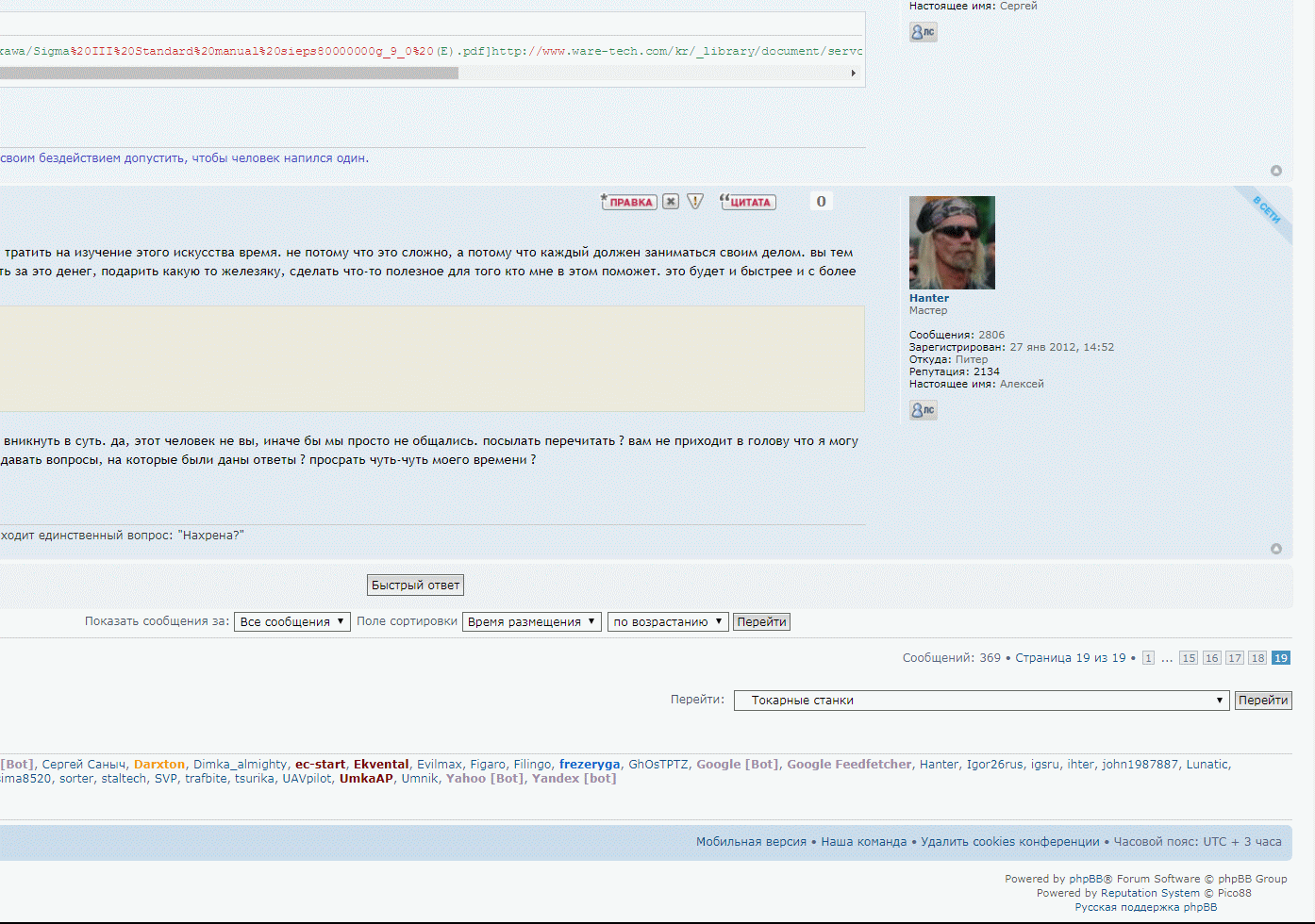Send private message to Сергей via ЛС icon

(x=924, y=32)
